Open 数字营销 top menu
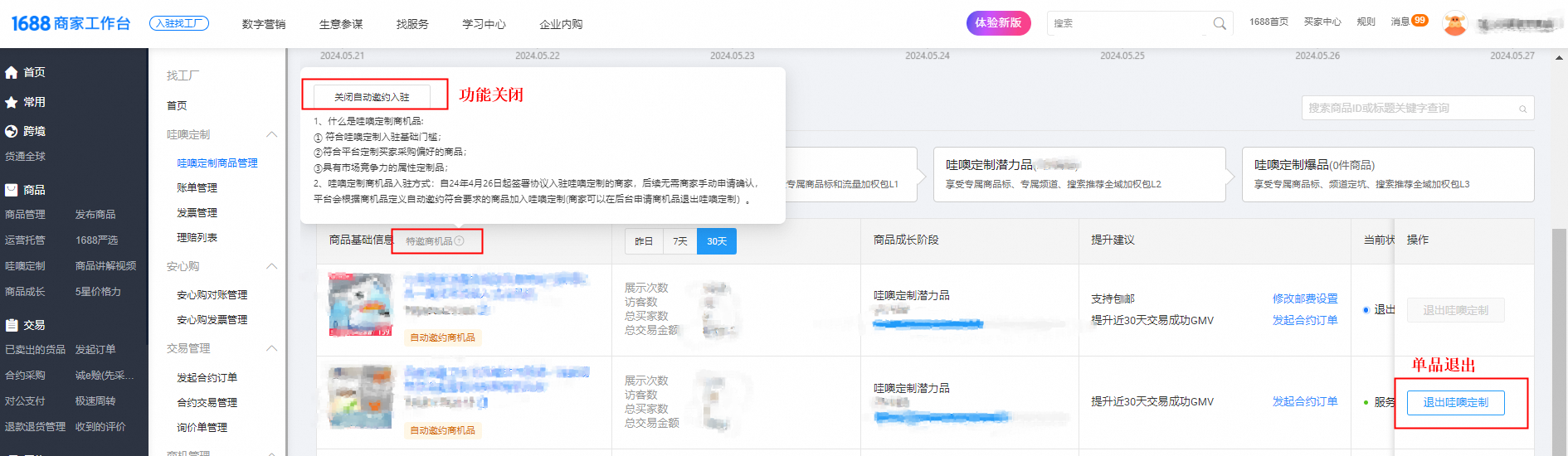Image resolution: width=1568 pixels, height=456 pixels. [264, 24]
